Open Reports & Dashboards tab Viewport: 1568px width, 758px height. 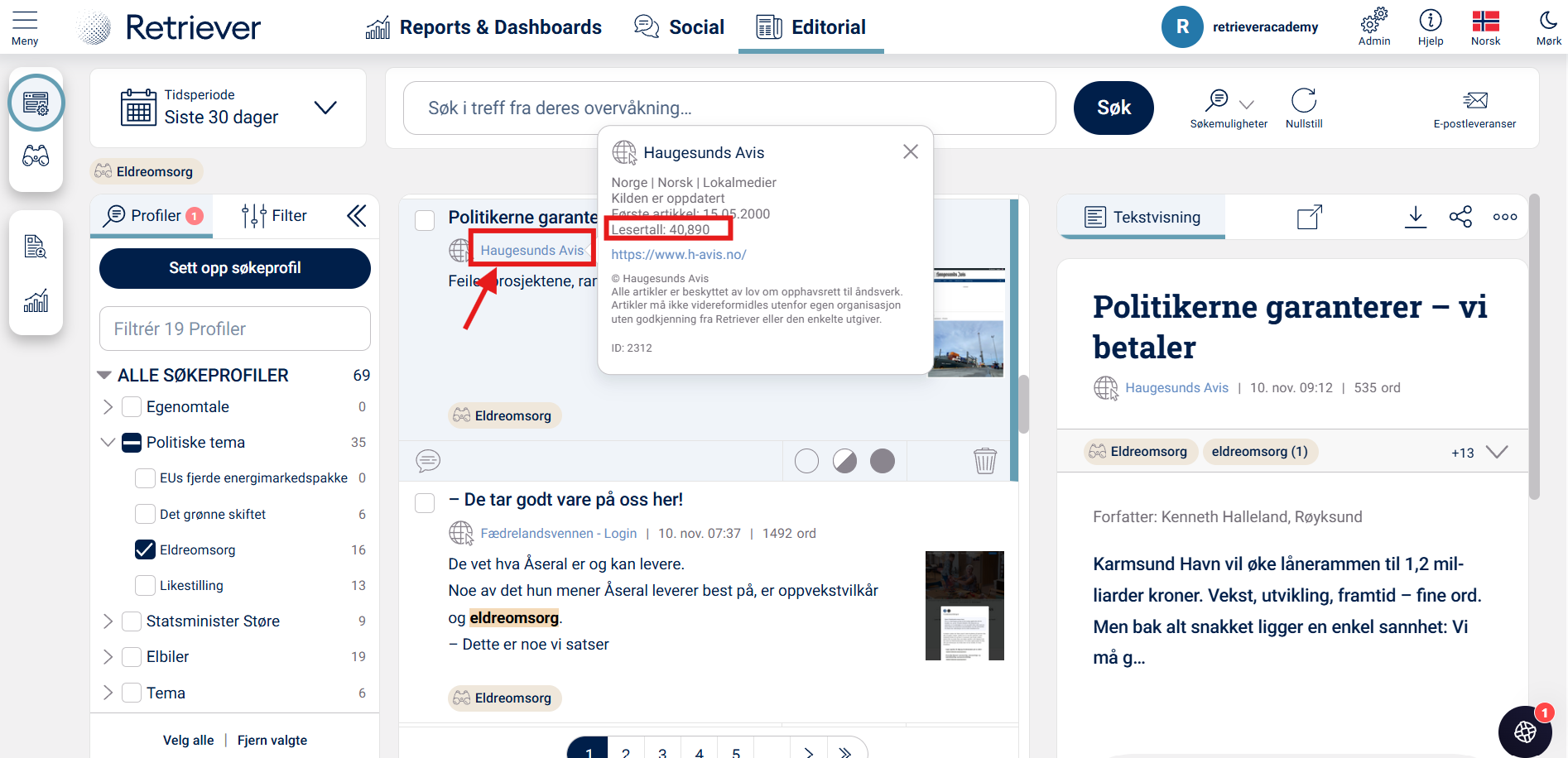click(x=483, y=27)
